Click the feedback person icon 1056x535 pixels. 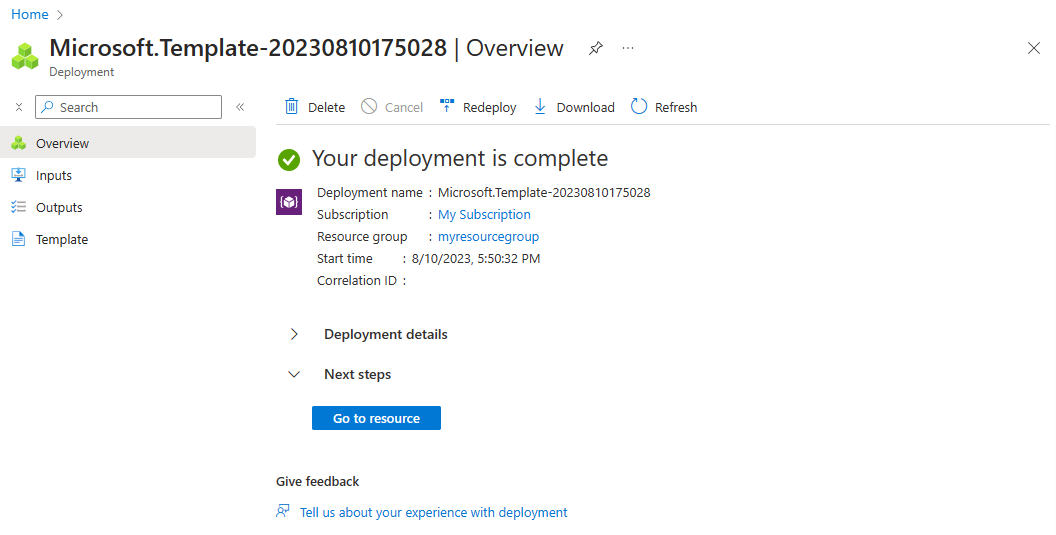283,512
